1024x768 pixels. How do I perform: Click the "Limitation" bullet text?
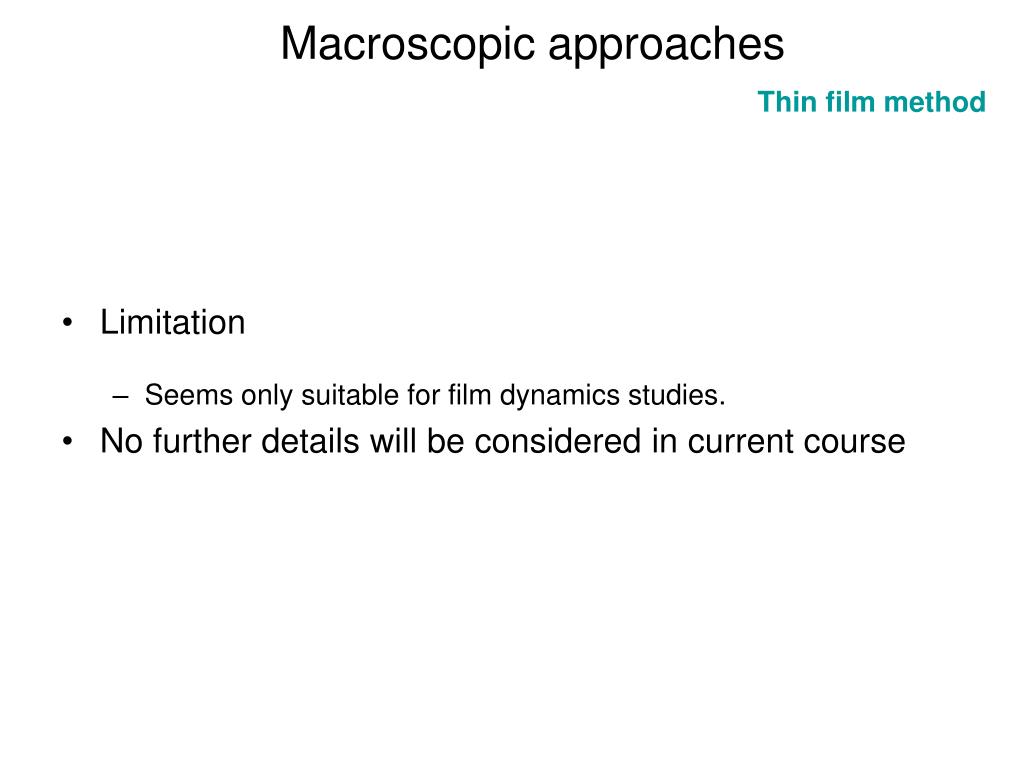click(172, 322)
